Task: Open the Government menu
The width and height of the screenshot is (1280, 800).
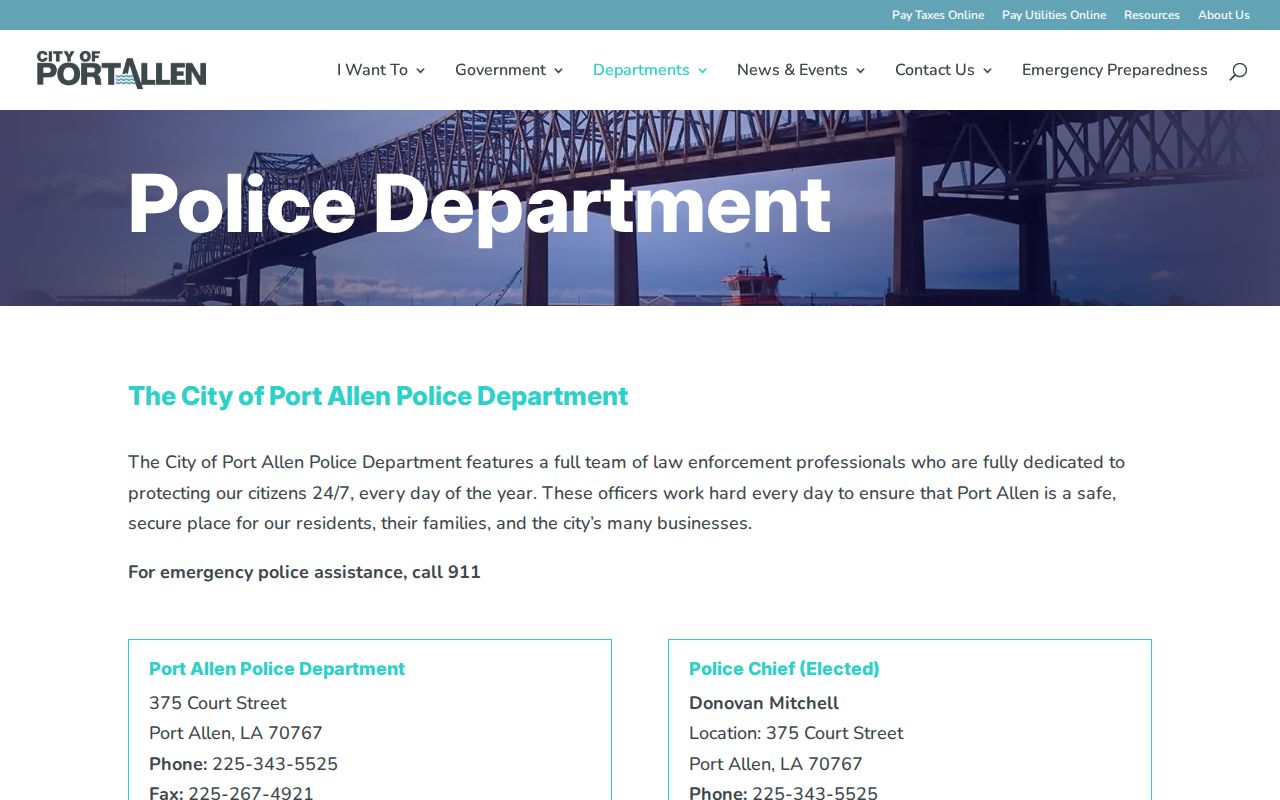Action: click(x=500, y=70)
